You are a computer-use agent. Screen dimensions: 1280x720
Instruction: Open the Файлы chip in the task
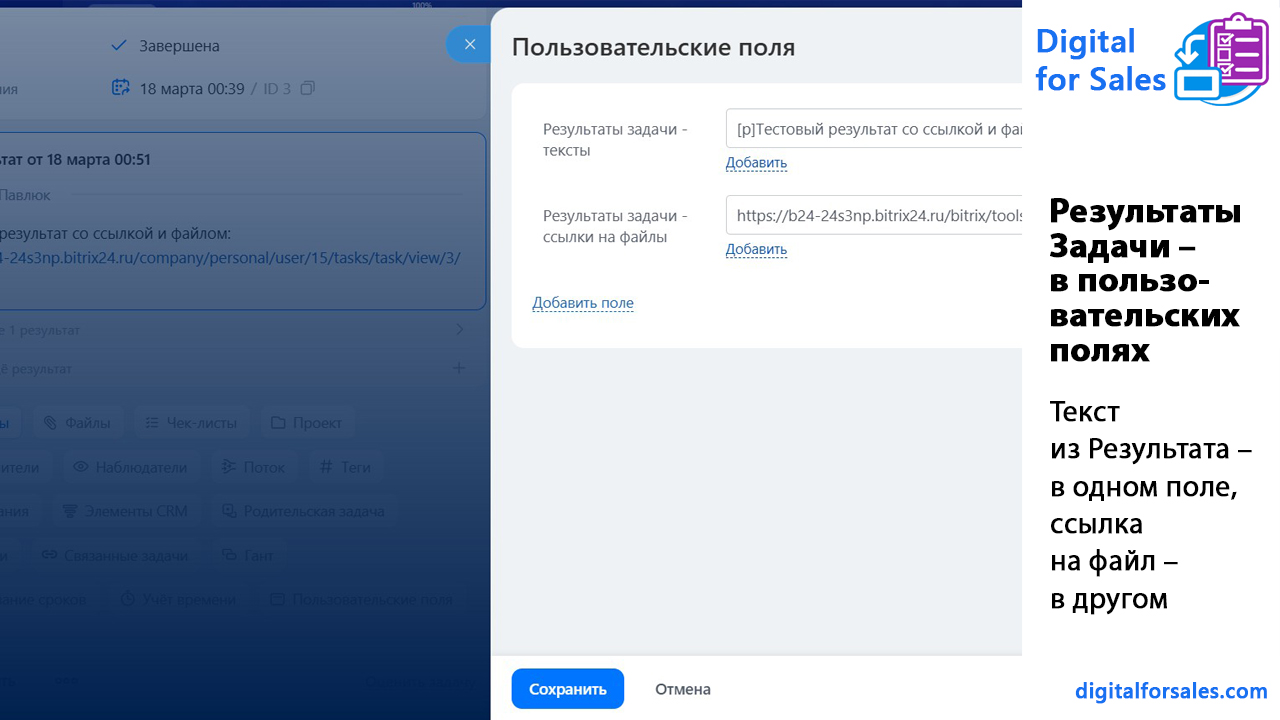tap(77, 423)
